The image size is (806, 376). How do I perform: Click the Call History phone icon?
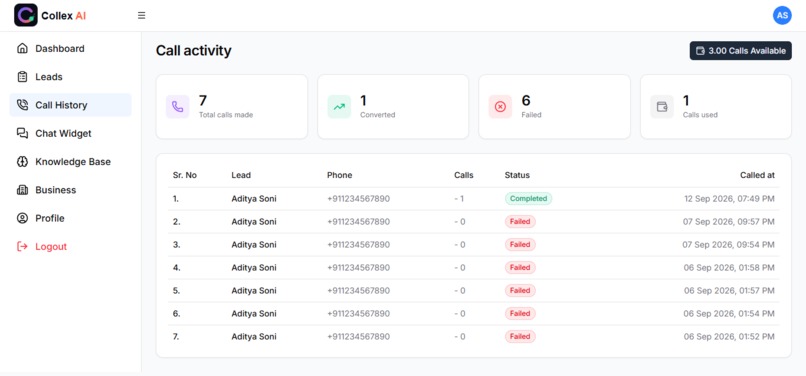pyautogui.click(x=22, y=105)
